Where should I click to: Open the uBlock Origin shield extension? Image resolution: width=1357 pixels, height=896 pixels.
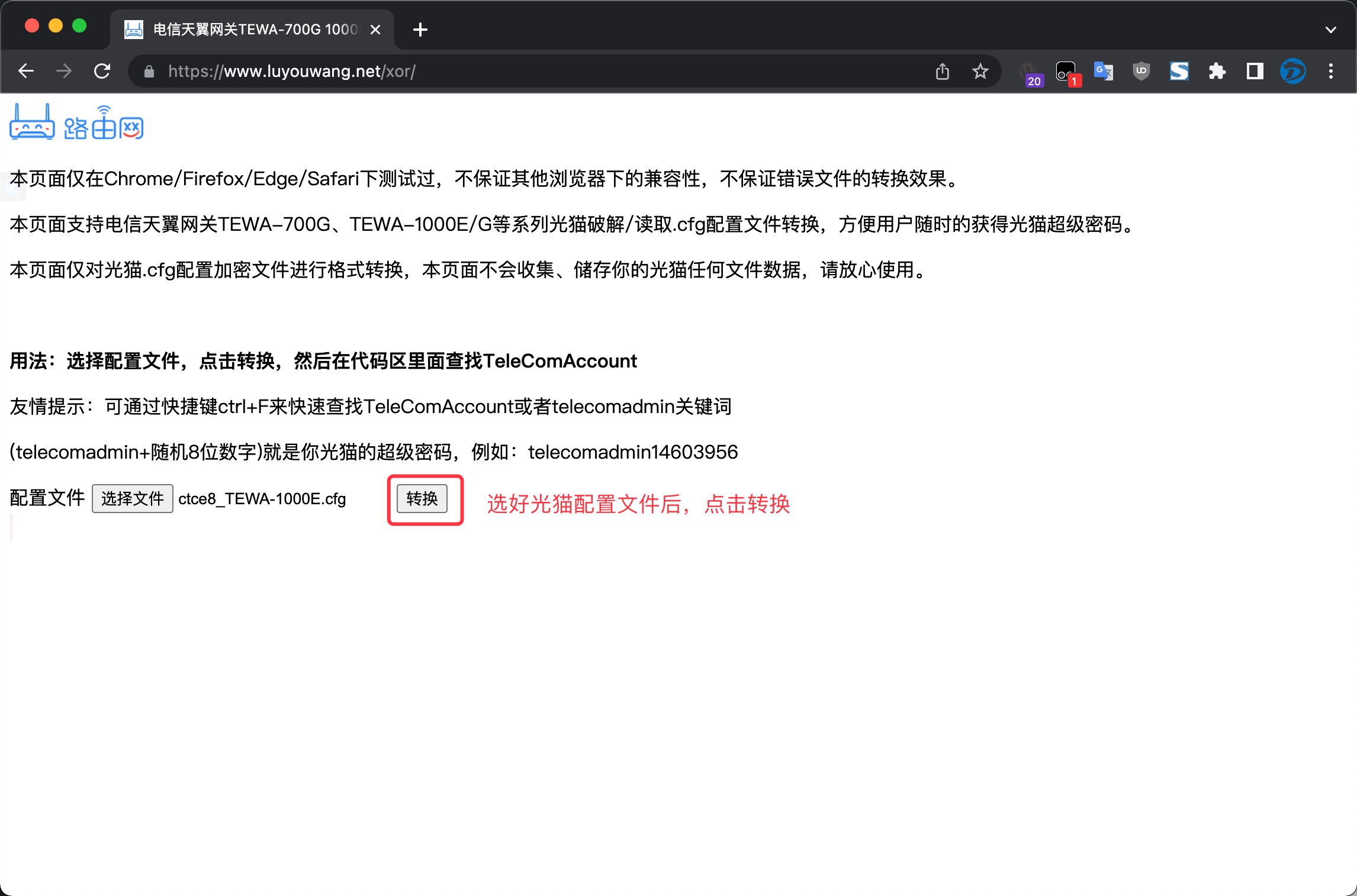point(1141,72)
